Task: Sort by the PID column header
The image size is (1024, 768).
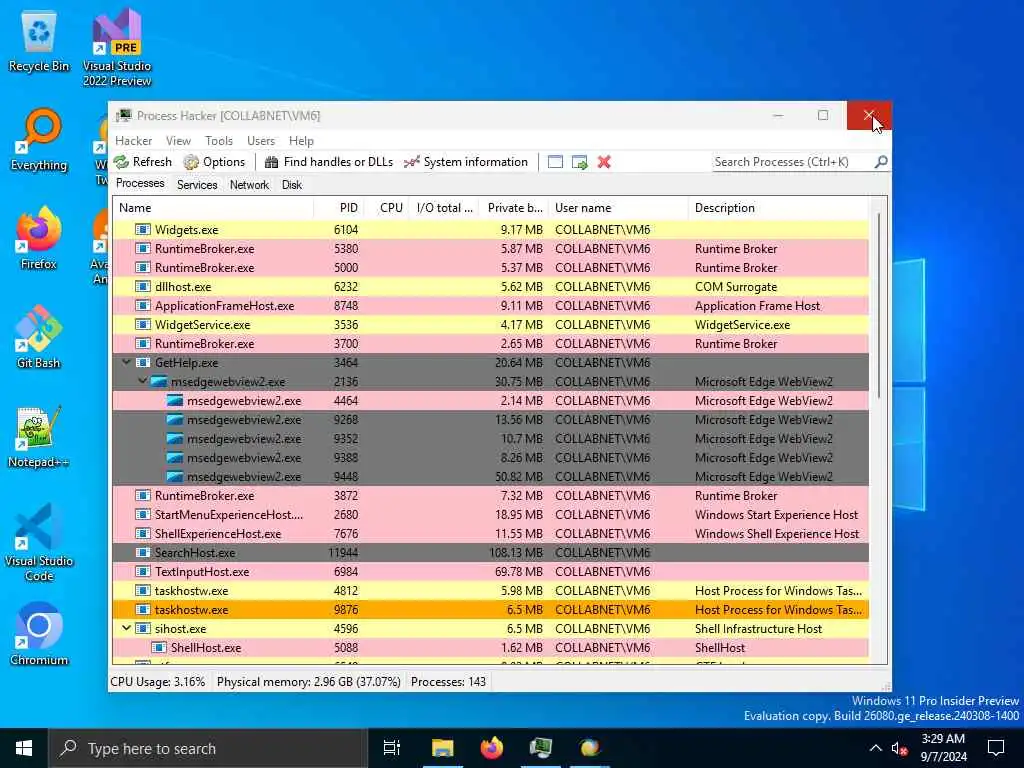Action: tap(337, 208)
